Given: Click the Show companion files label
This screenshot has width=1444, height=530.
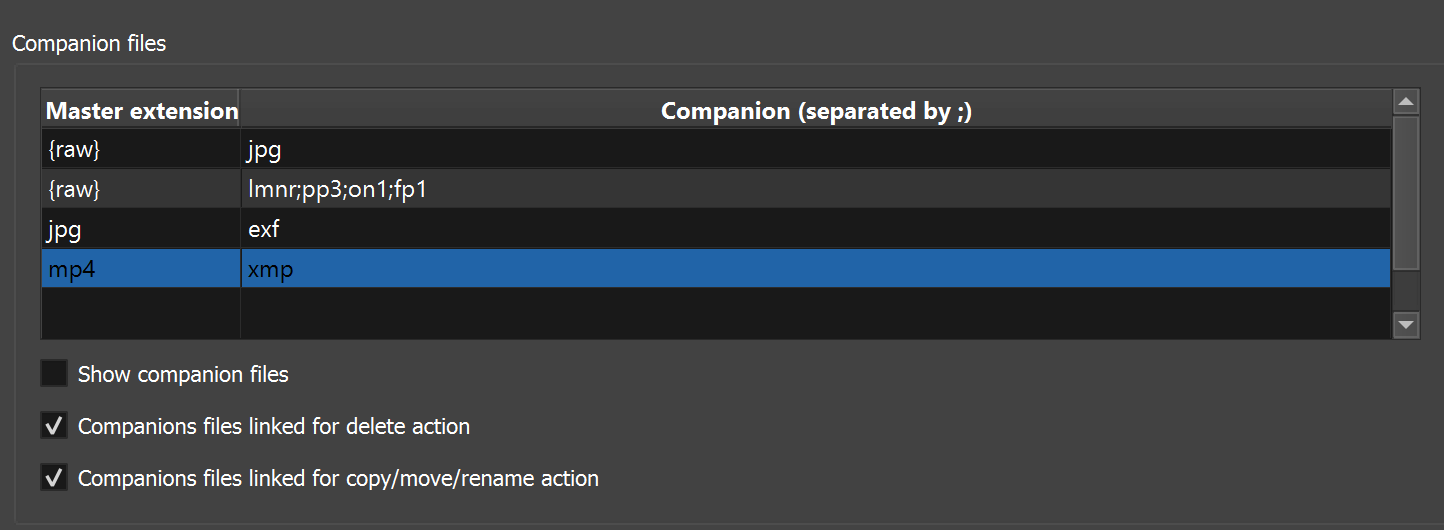Looking at the screenshot, I should tap(183, 375).
